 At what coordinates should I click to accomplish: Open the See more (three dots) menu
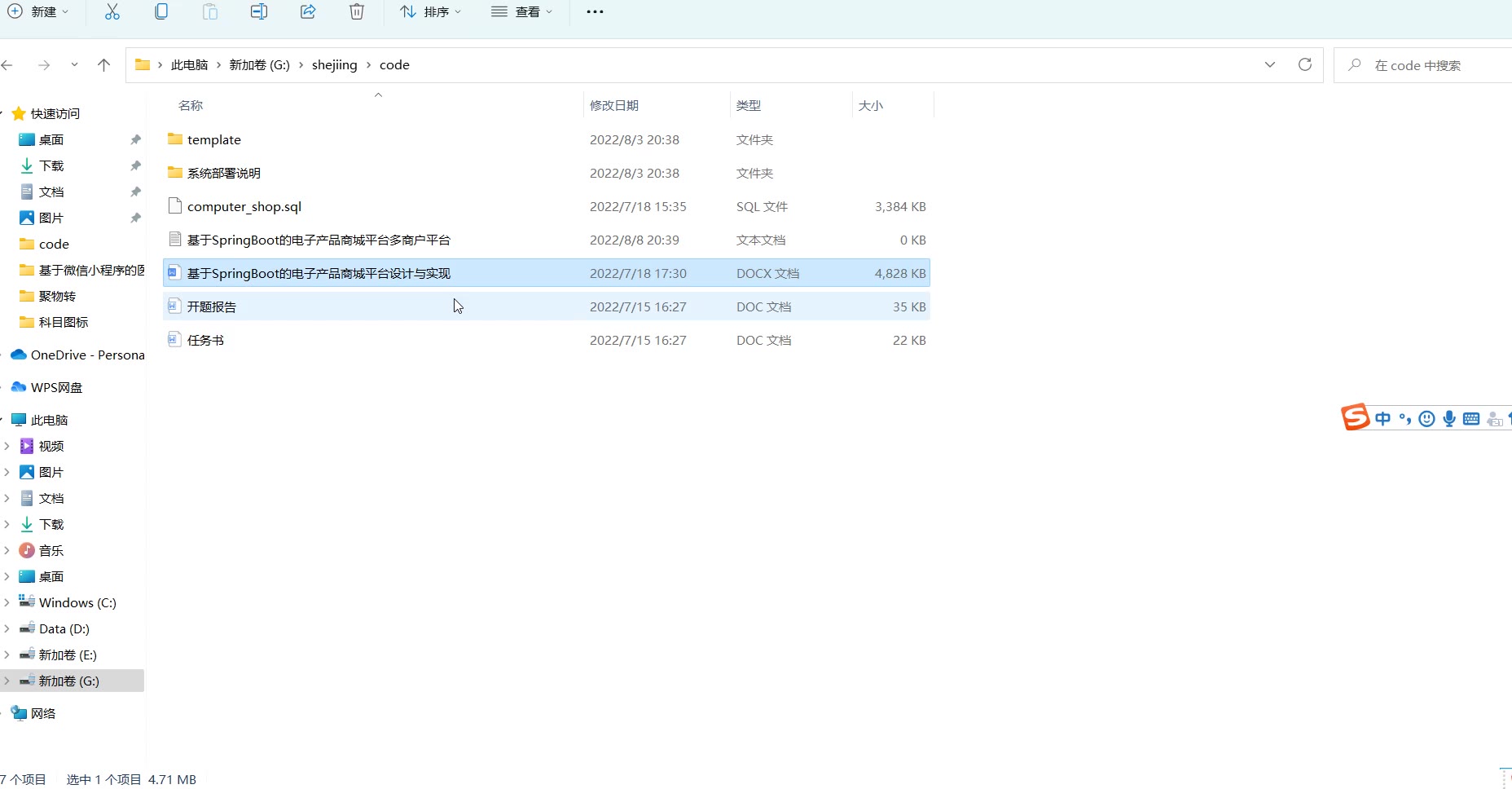(x=595, y=11)
